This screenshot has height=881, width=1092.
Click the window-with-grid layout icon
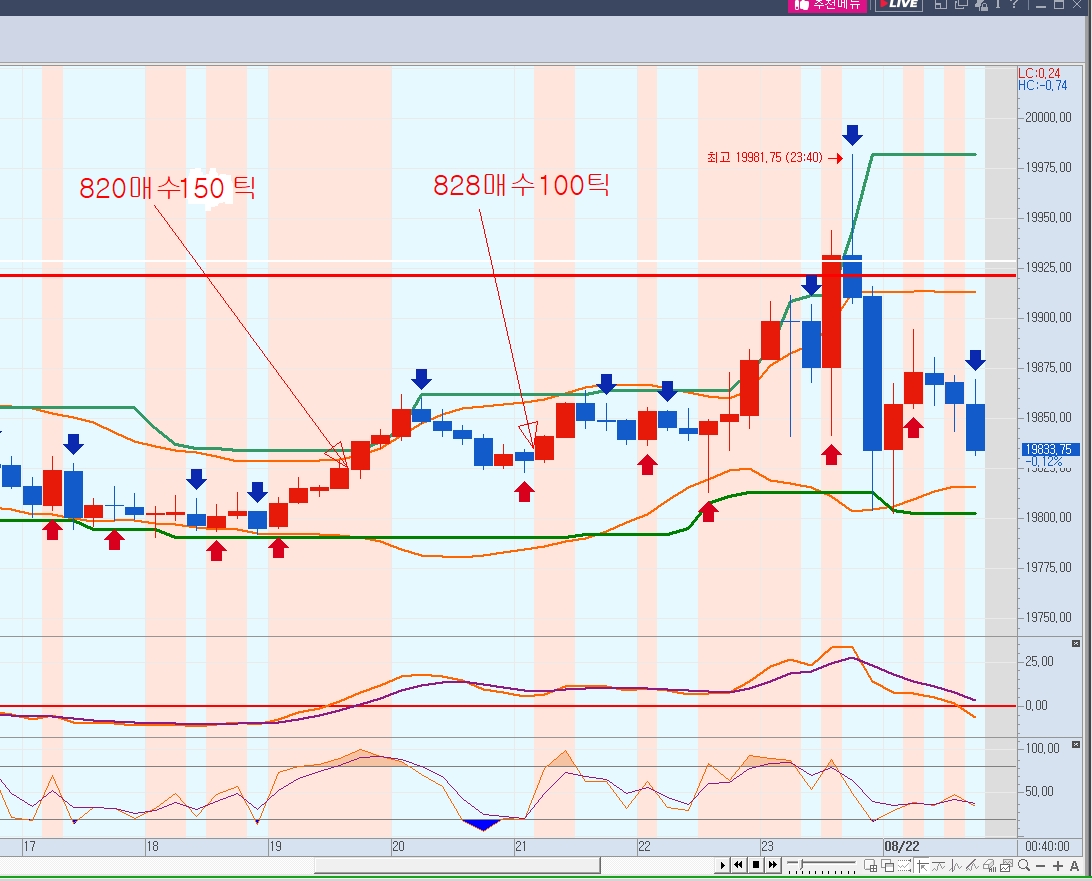pos(871,866)
